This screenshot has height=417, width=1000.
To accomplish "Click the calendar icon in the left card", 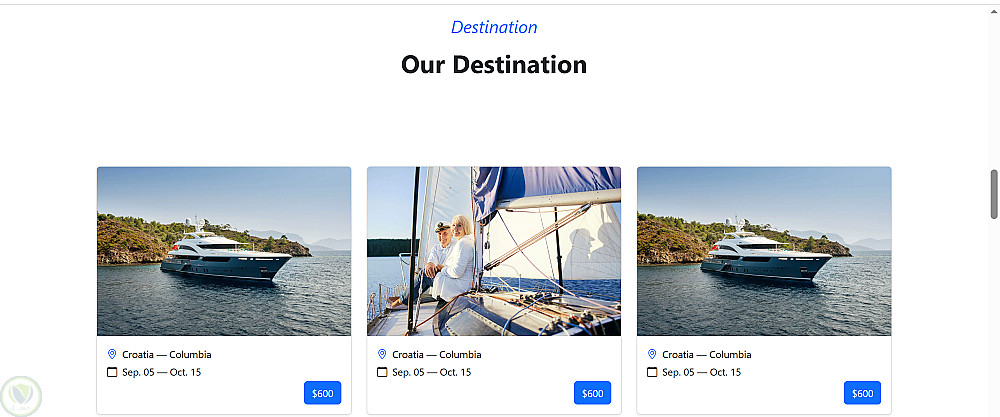I will coord(112,372).
